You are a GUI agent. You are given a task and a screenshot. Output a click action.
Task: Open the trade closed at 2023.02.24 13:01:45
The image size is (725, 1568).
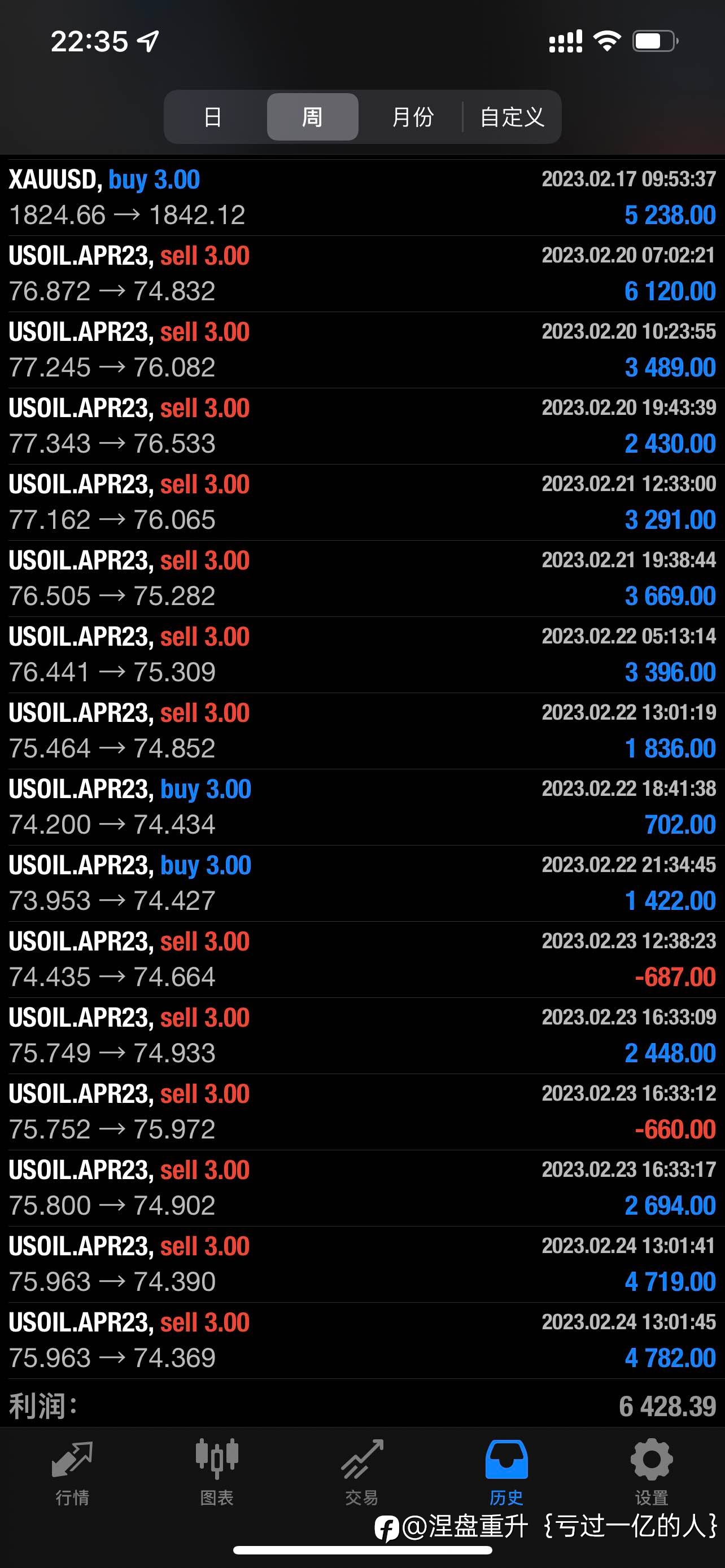(362, 1341)
